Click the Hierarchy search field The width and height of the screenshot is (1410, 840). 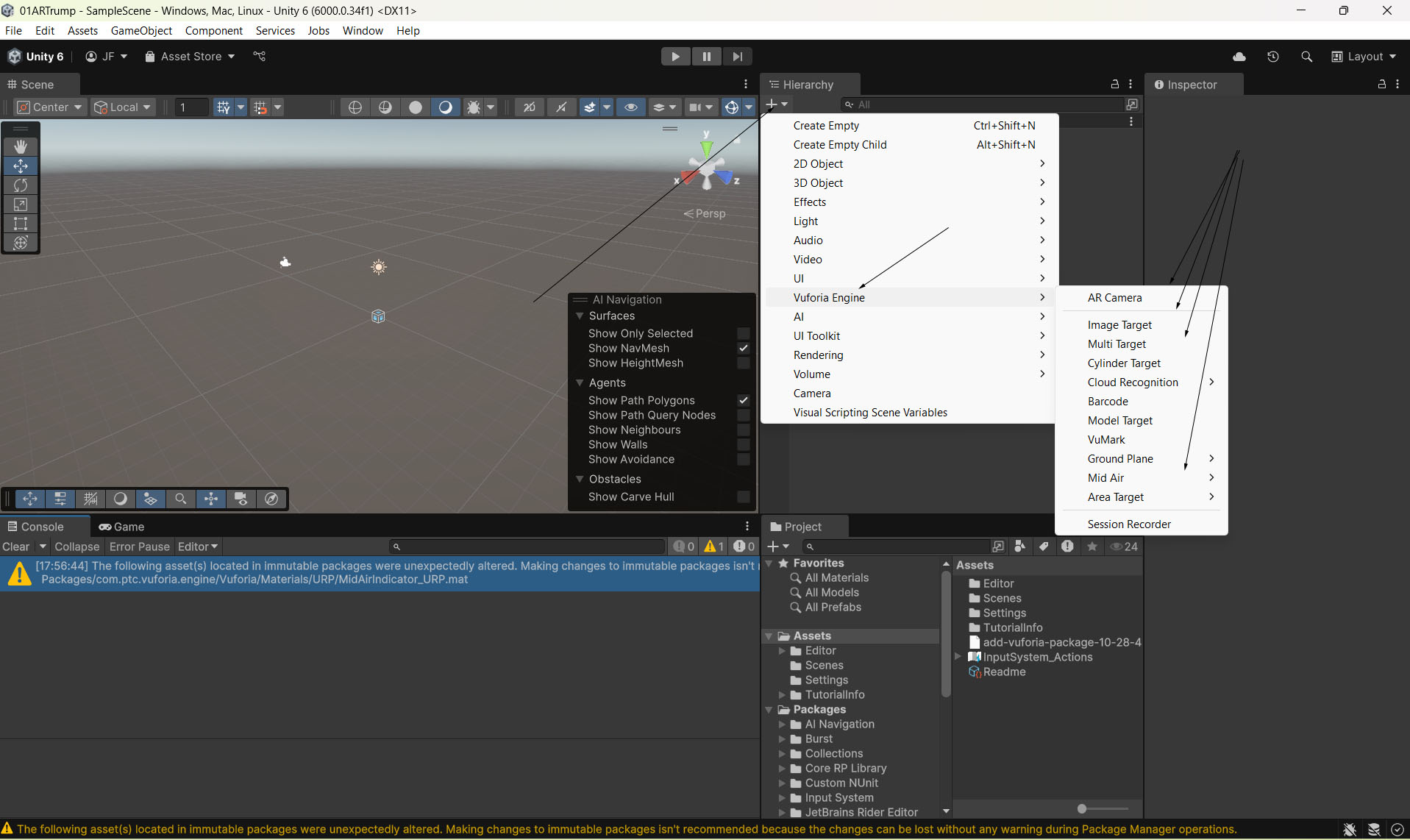pos(986,104)
